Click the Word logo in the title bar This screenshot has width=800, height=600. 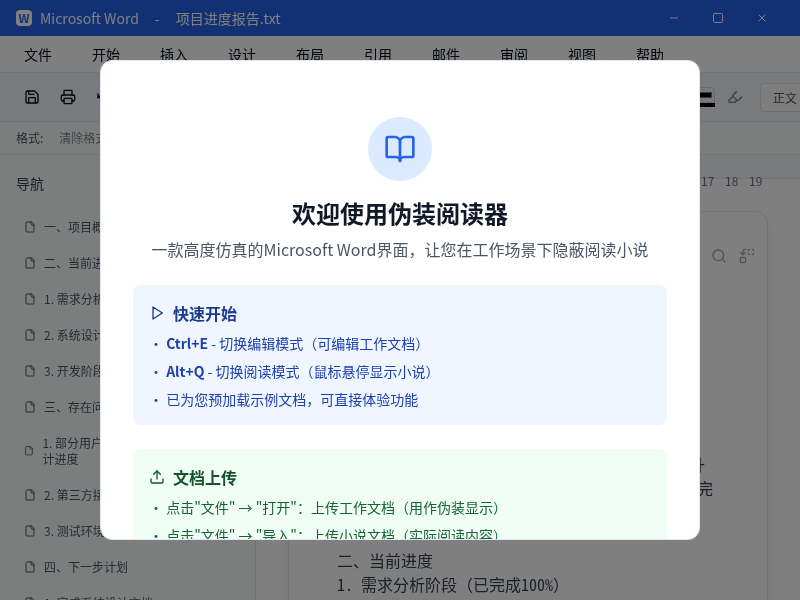click(x=23, y=18)
